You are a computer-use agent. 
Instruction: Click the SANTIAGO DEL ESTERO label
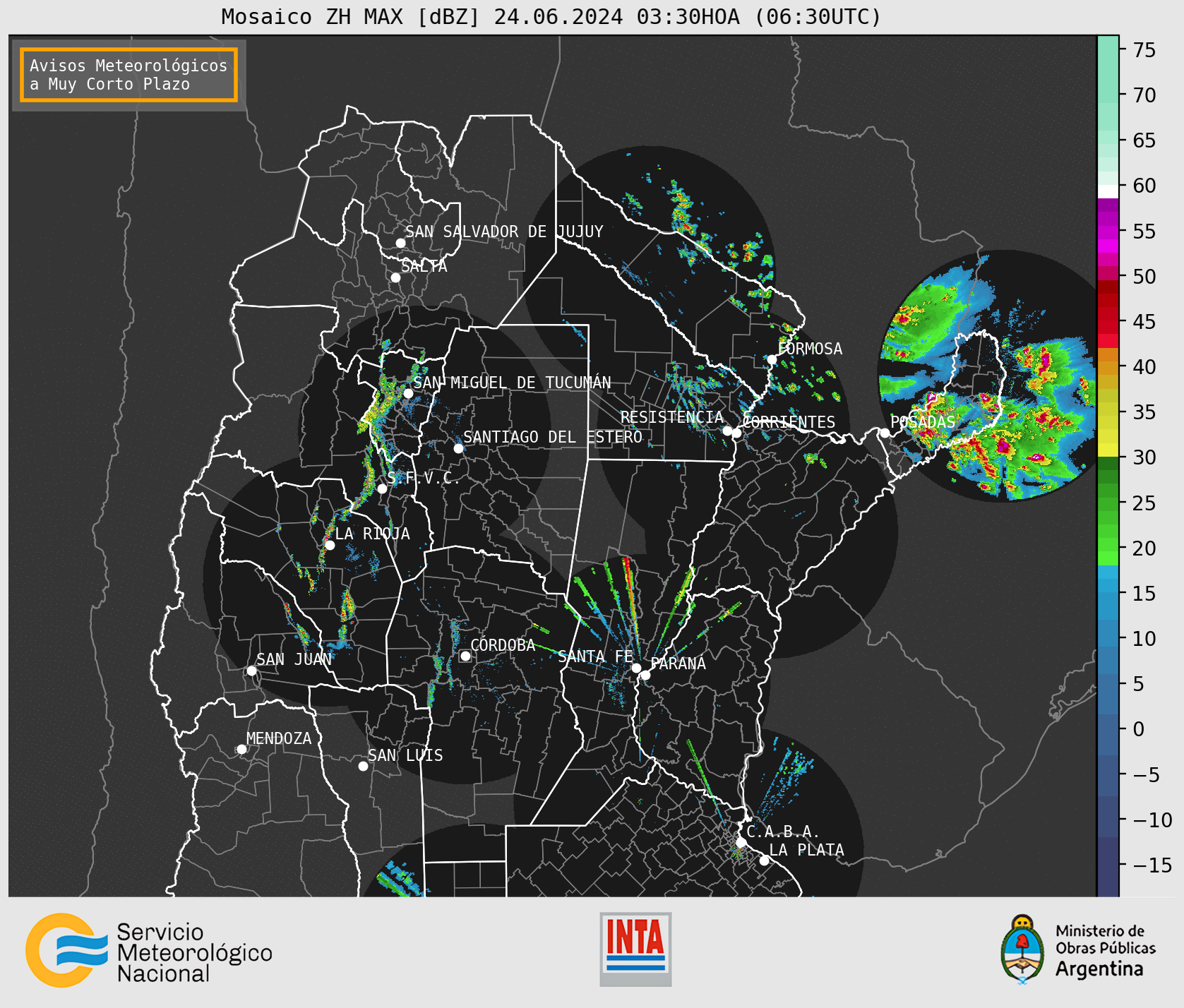click(553, 437)
